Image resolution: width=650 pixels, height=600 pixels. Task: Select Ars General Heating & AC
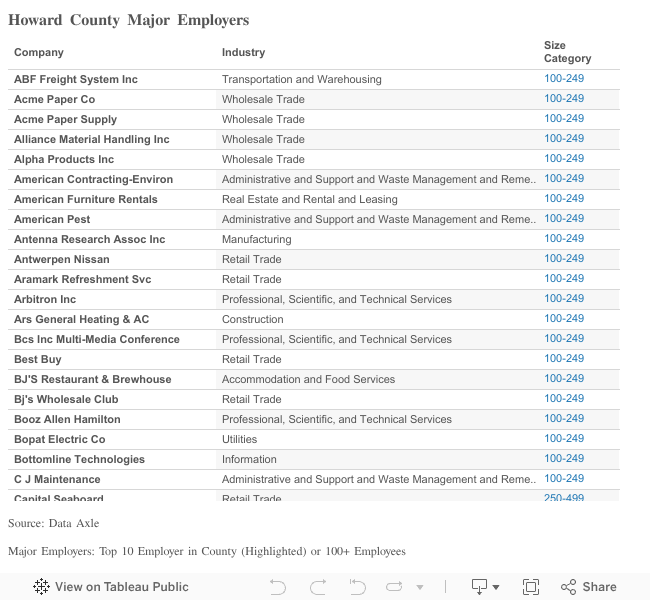(x=81, y=319)
